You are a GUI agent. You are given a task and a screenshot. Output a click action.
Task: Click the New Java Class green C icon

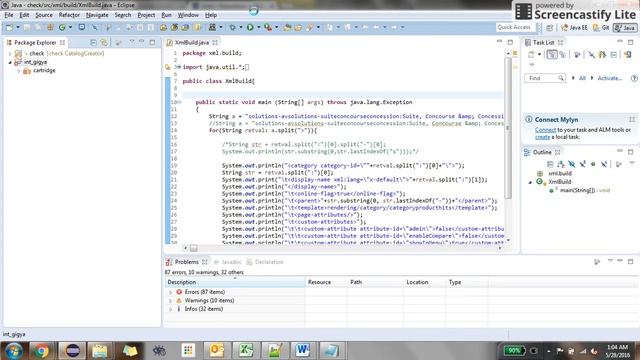tap(62, 27)
